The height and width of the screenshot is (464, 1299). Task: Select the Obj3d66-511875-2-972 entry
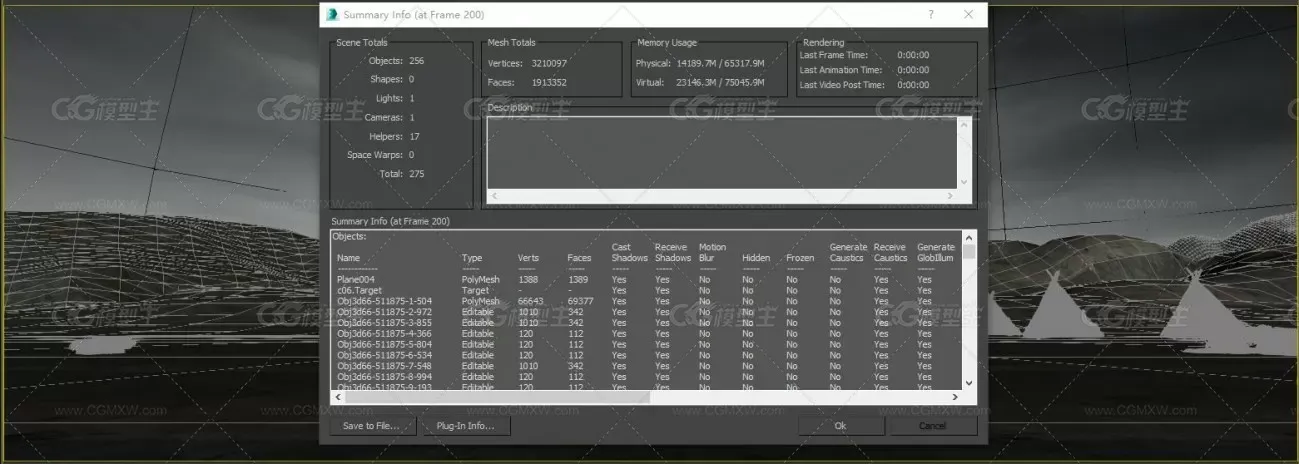[384, 311]
